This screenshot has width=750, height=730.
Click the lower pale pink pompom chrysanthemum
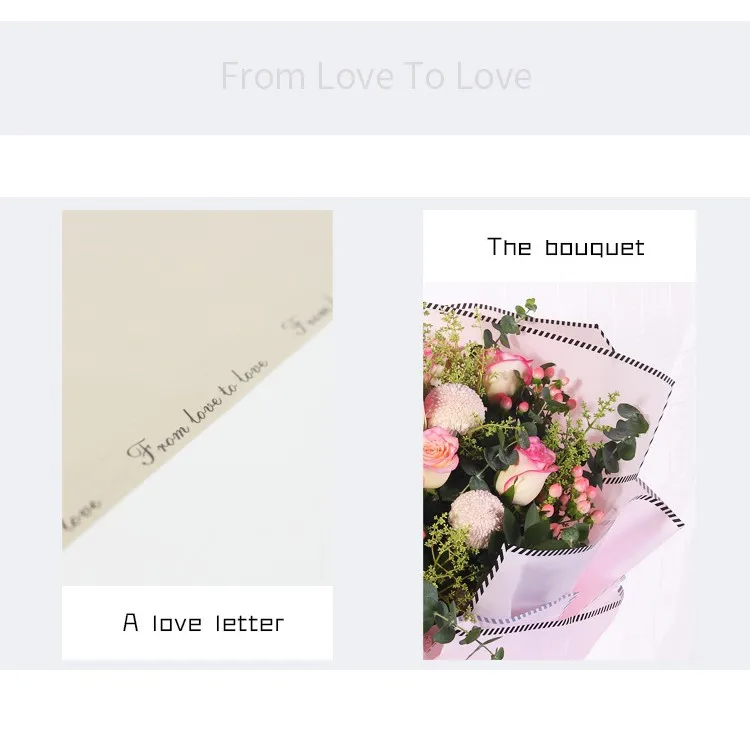point(475,518)
